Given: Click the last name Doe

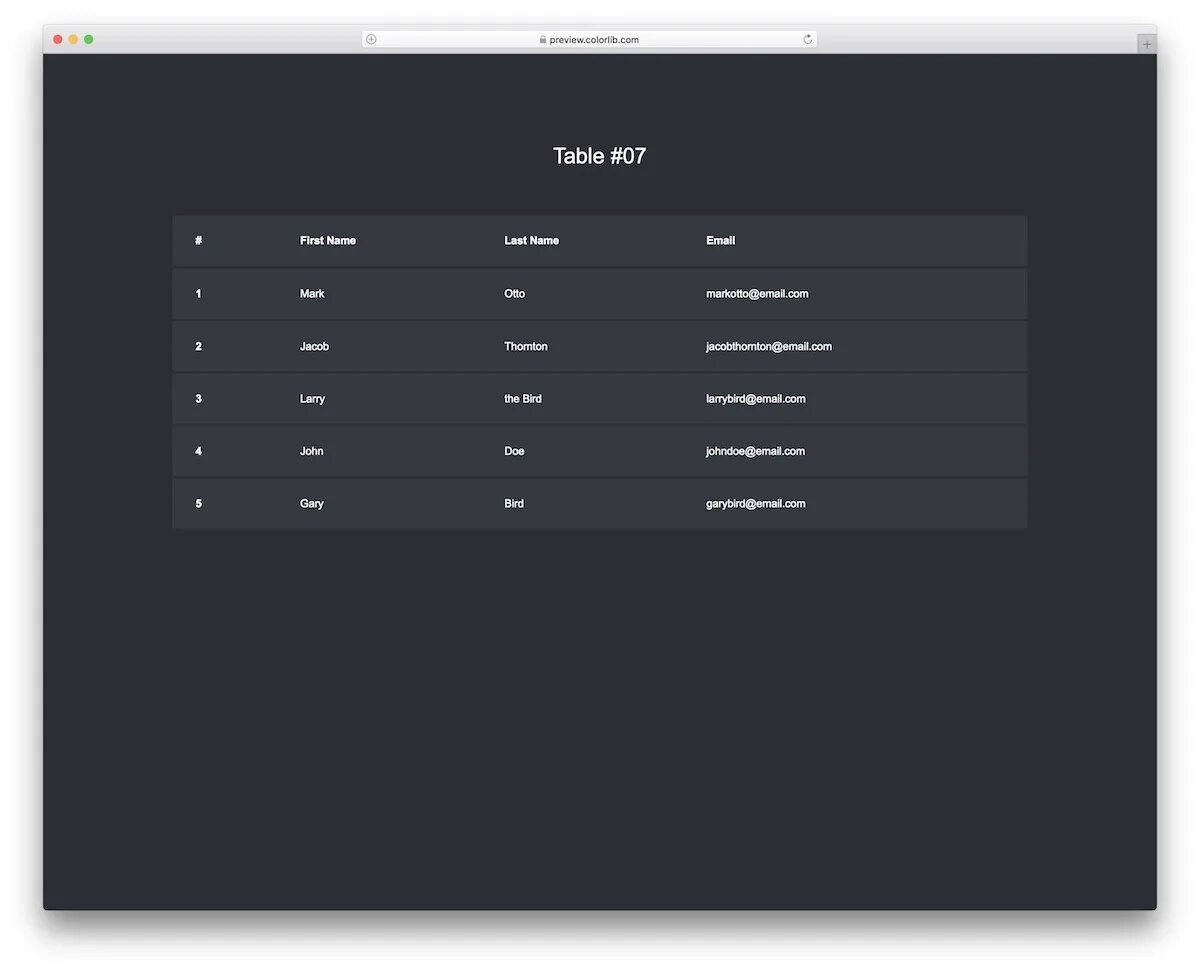Looking at the screenshot, I should pos(514,451).
